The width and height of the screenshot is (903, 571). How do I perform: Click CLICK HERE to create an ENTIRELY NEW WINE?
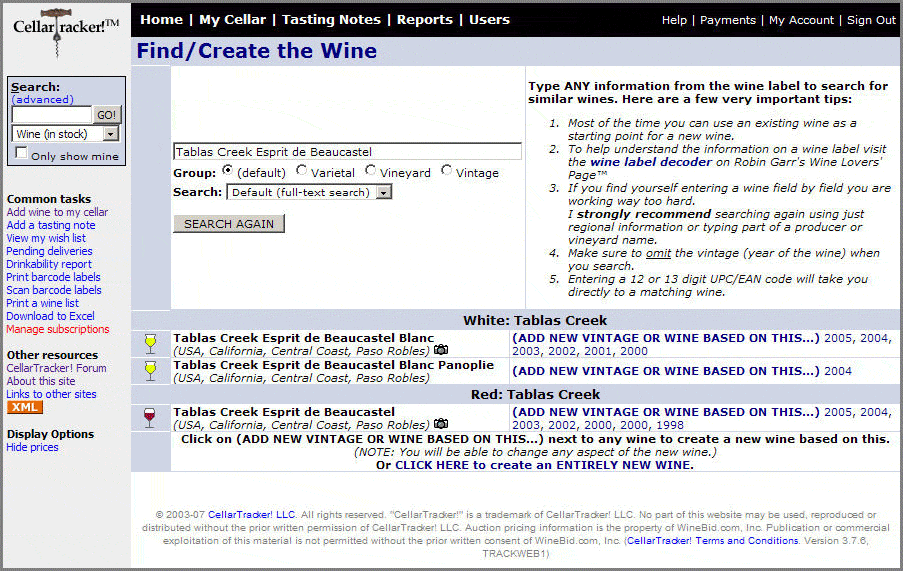(544, 465)
